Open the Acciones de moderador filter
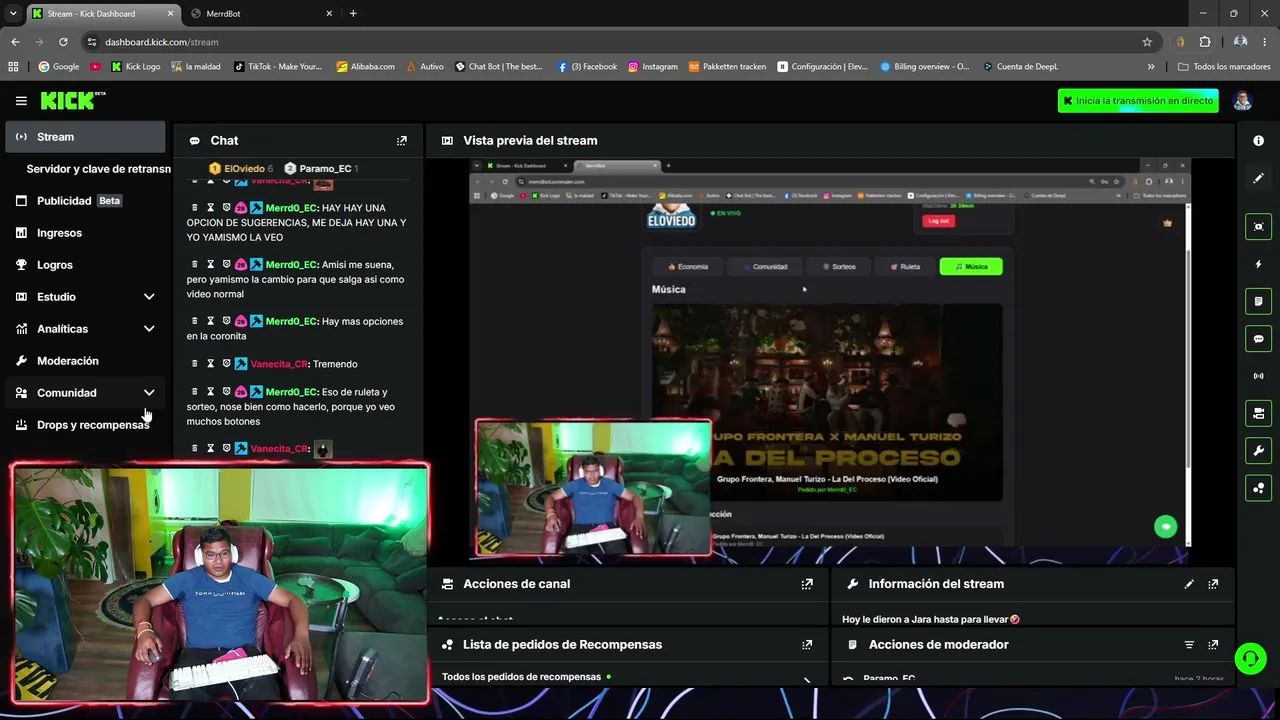 1189,645
